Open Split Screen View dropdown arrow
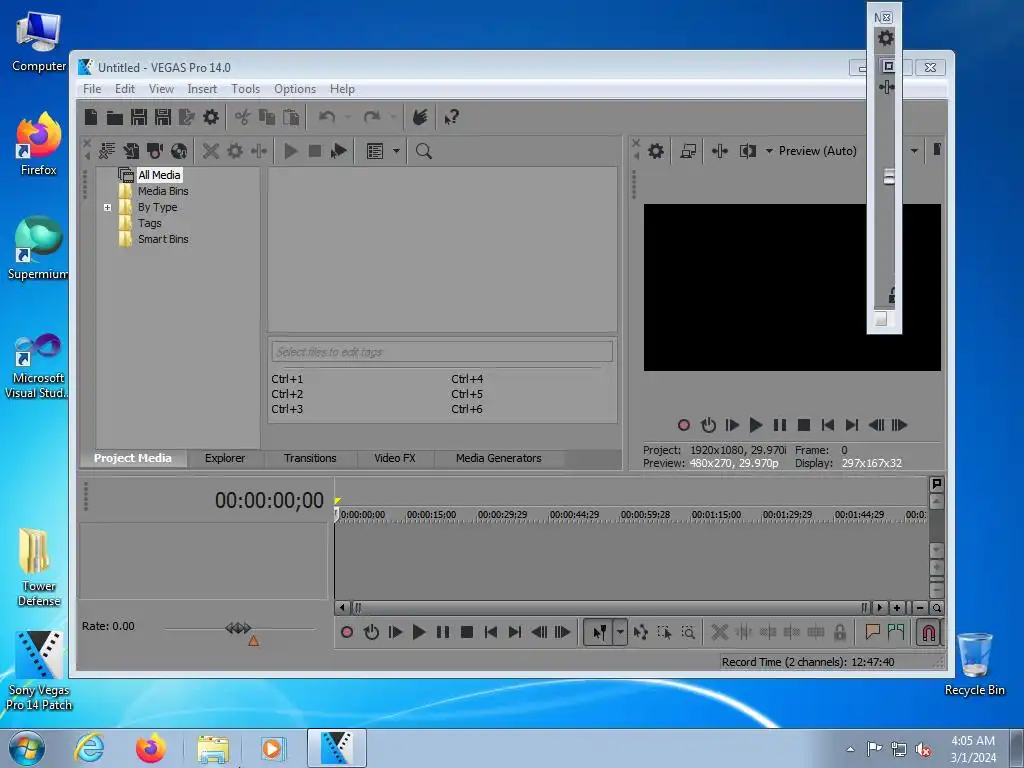The width and height of the screenshot is (1024, 768). [769, 152]
